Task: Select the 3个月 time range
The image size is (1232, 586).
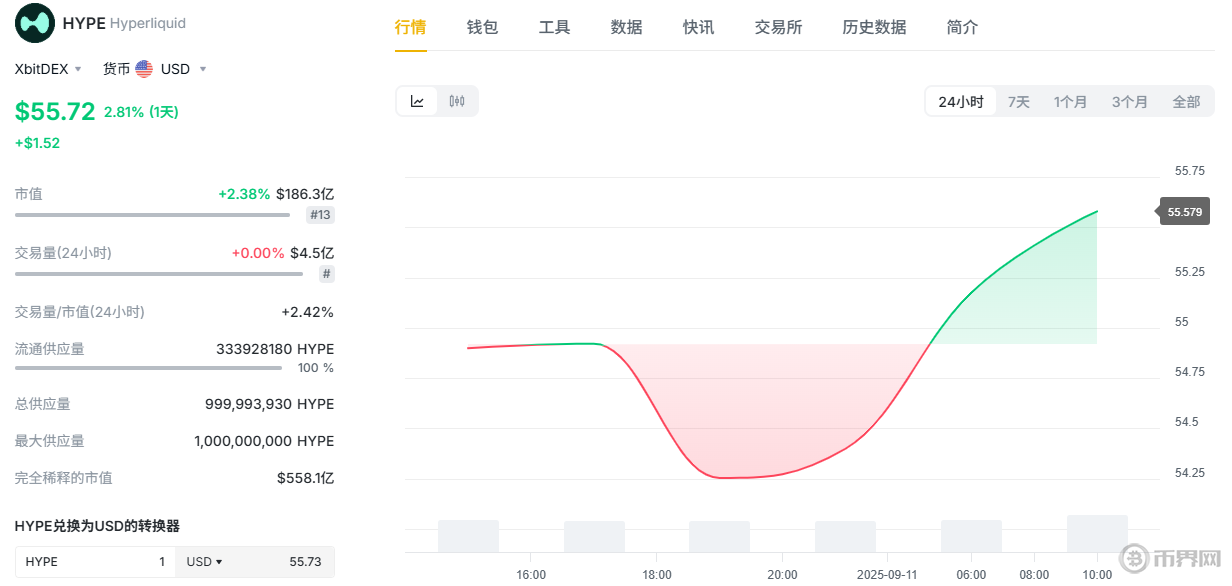Action: coord(1129,102)
